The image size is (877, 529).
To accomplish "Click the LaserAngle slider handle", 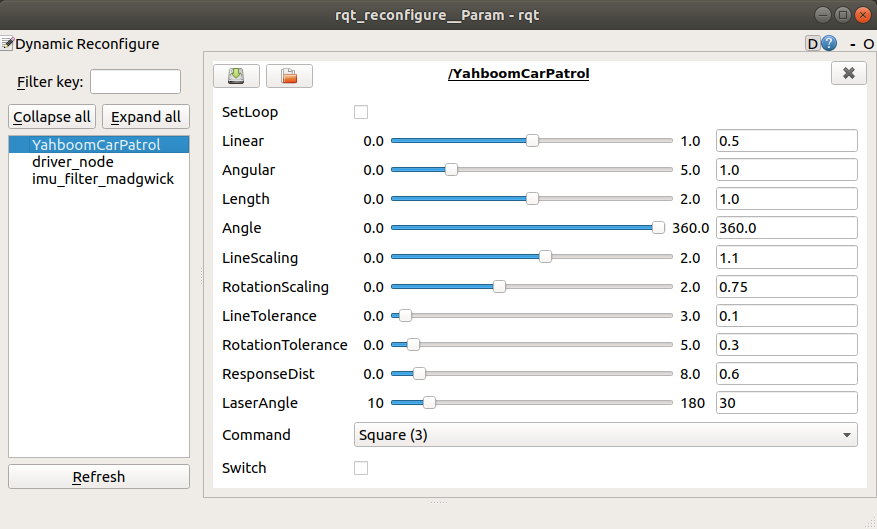I will coord(429,403).
